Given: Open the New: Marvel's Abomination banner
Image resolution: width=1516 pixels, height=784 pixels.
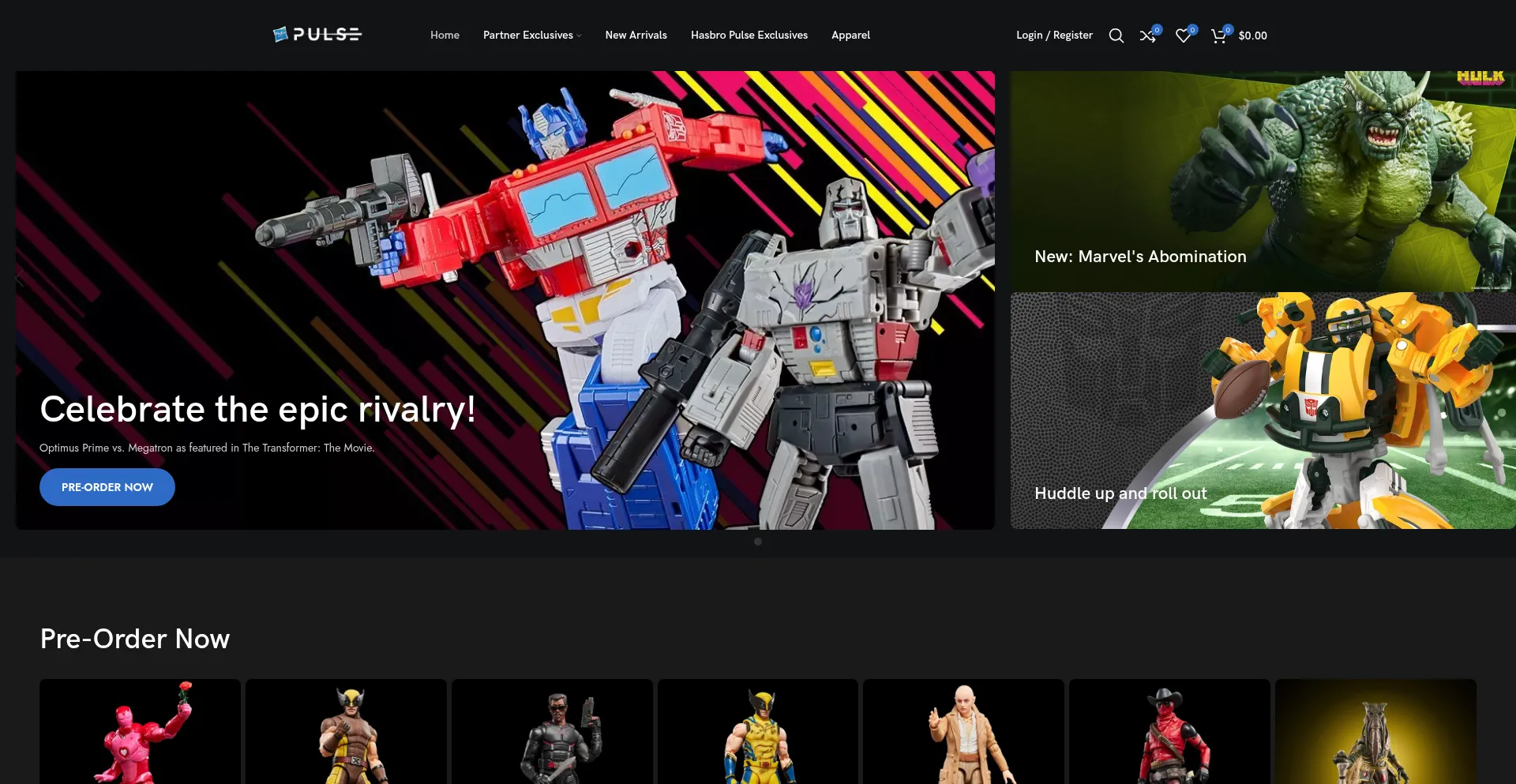Looking at the screenshot, I should point(1263,182).
